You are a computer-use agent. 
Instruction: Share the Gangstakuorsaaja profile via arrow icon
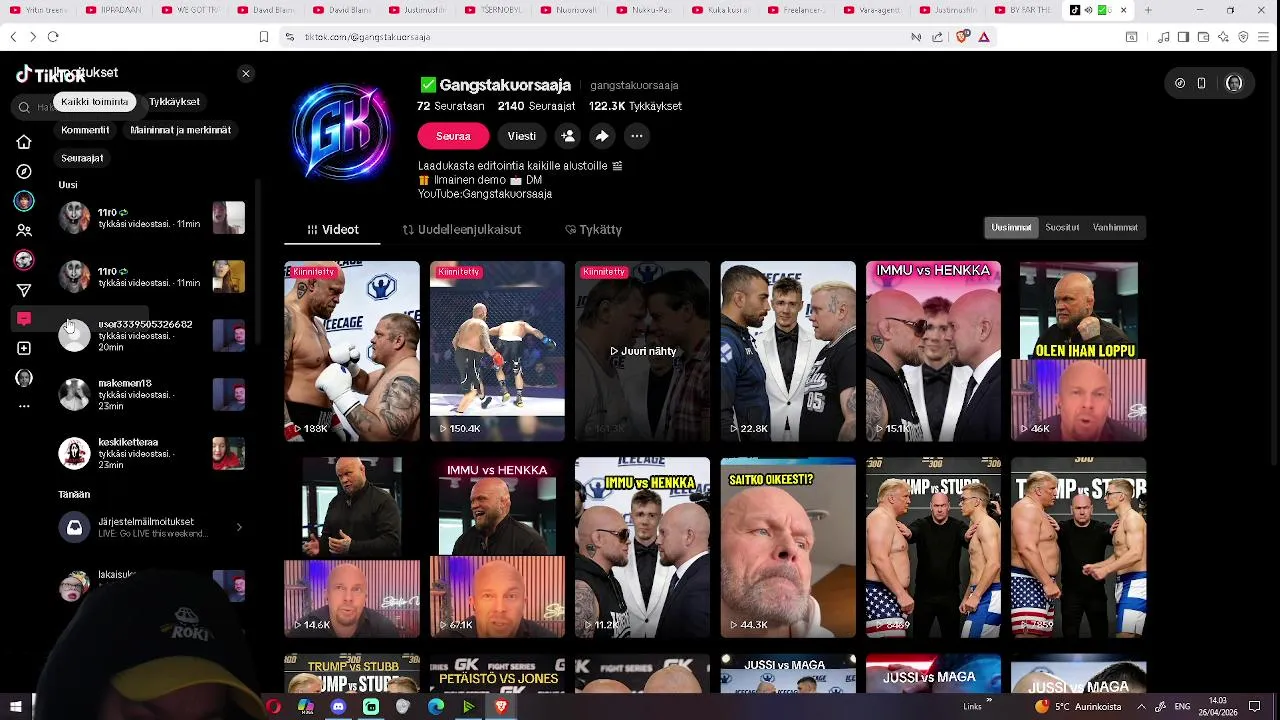602,136
